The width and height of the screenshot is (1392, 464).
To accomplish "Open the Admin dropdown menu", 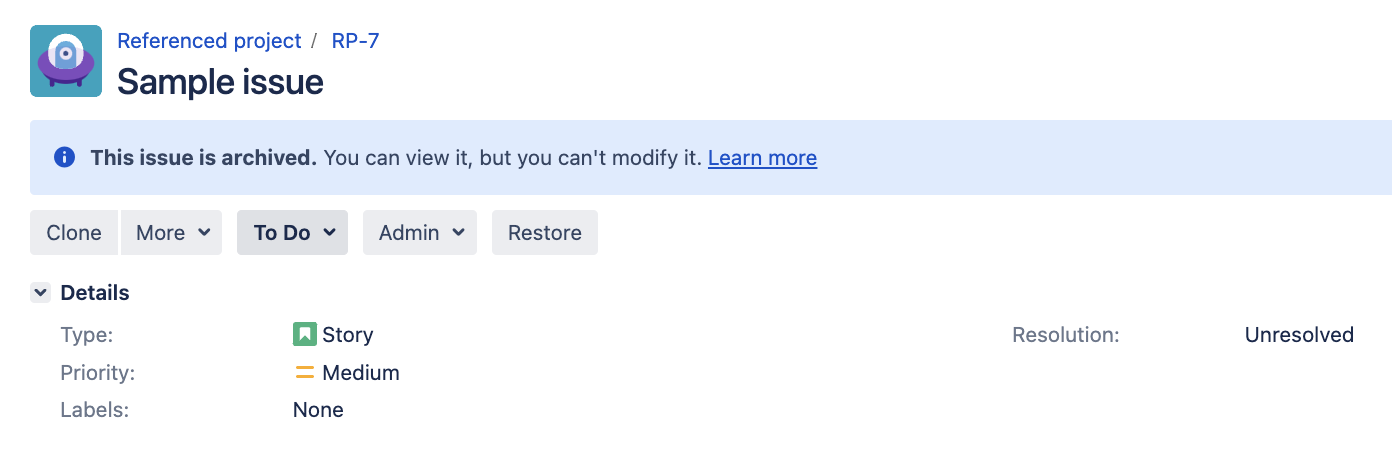I will coord(419,233).
